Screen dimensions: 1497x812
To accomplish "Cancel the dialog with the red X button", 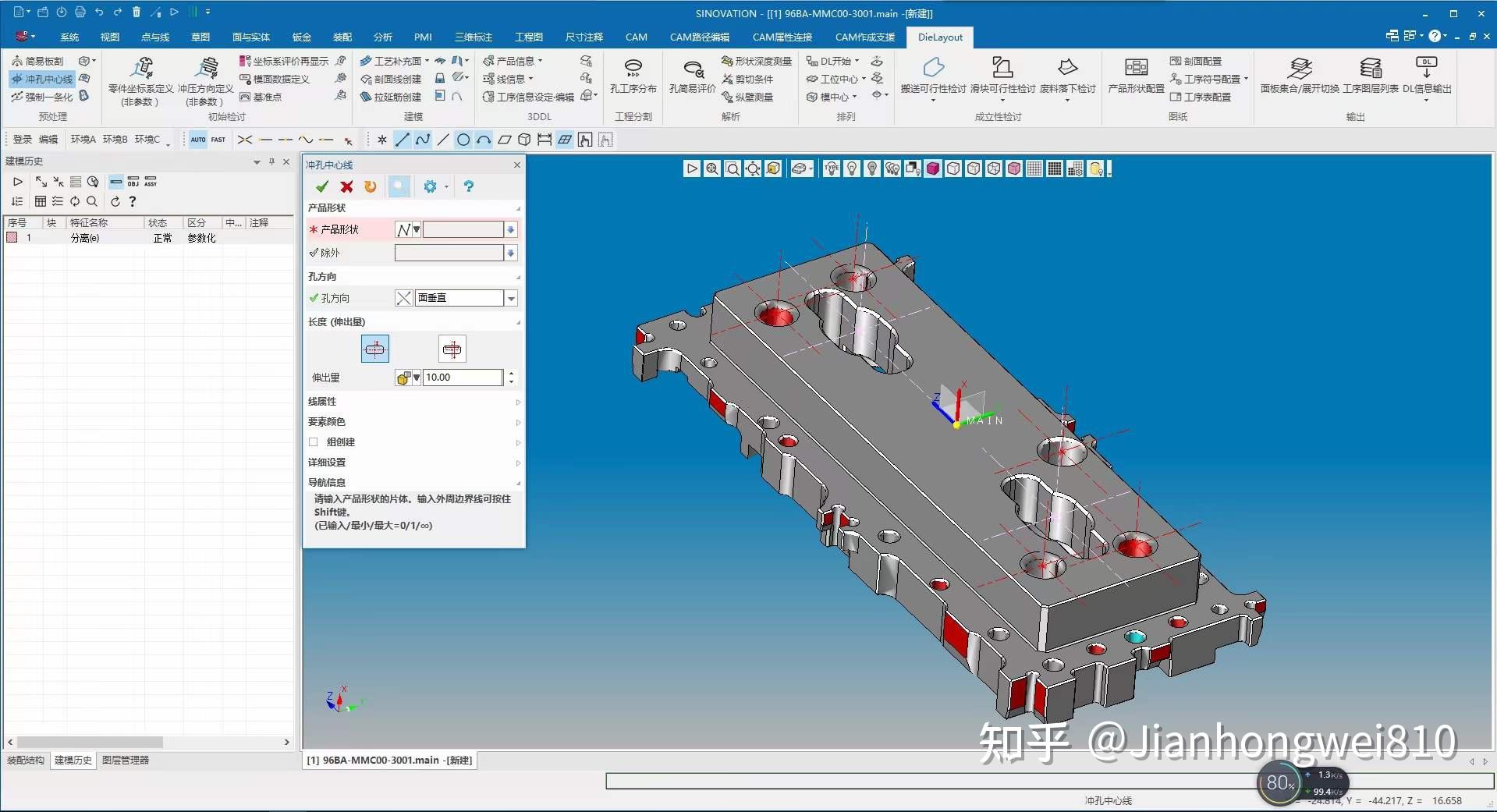I will point(346,186).
